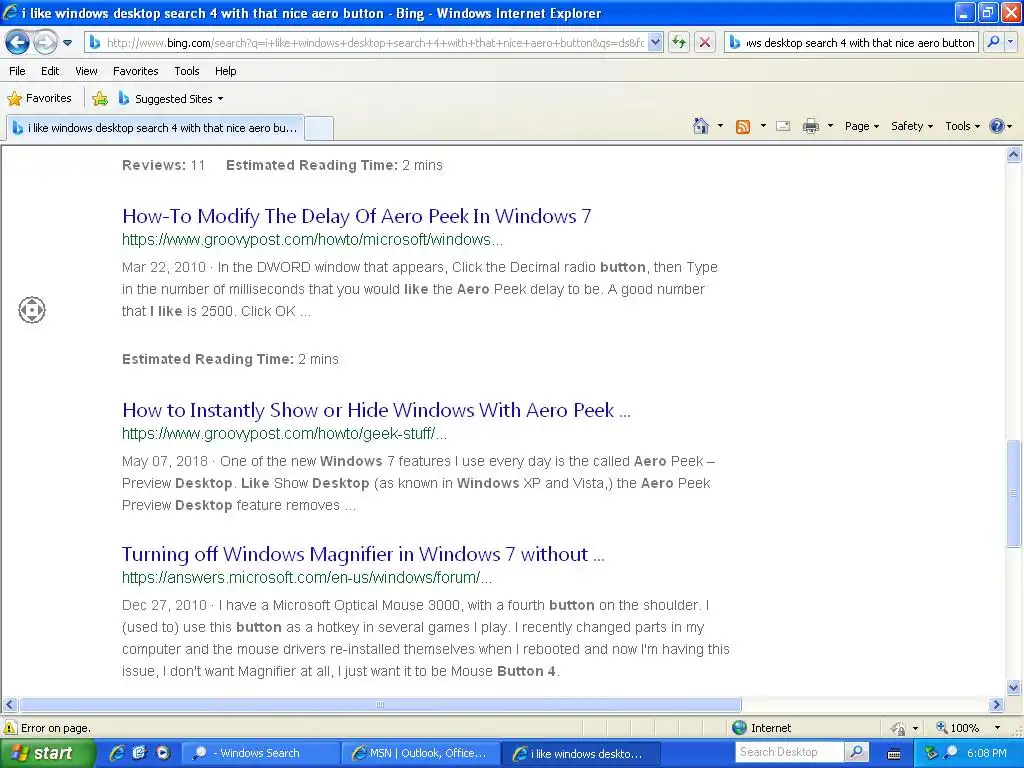Click the Search Desktop deskbar field
This screenshot has width=1024, height=768.
(788, 752)
